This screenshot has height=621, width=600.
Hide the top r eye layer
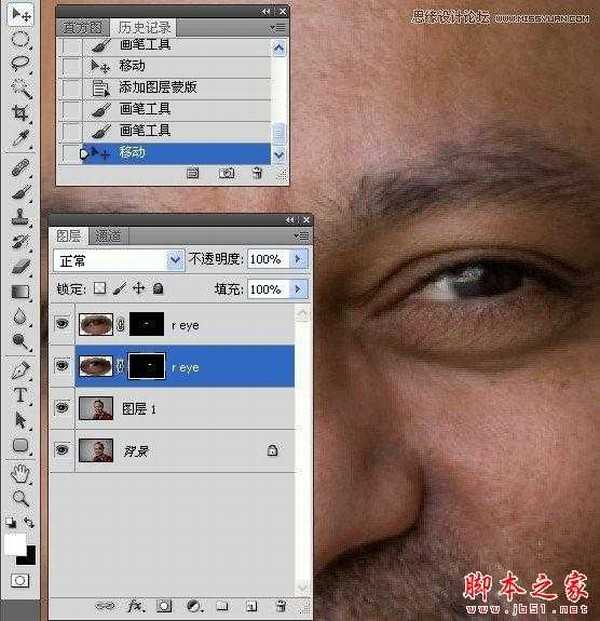[x=62, y=324]
